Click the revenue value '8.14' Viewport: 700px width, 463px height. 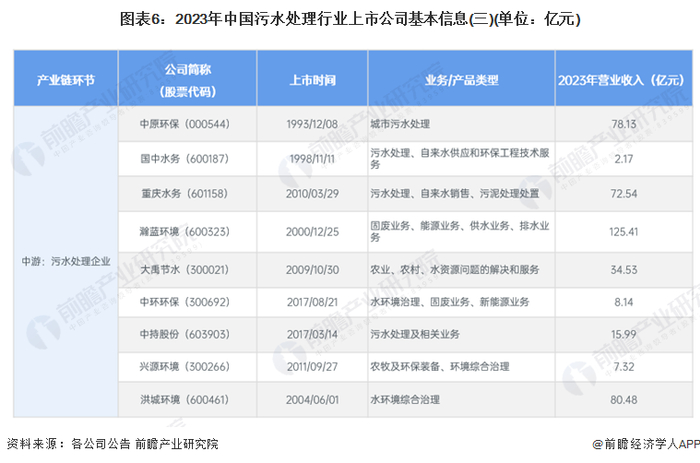(624, 302)
